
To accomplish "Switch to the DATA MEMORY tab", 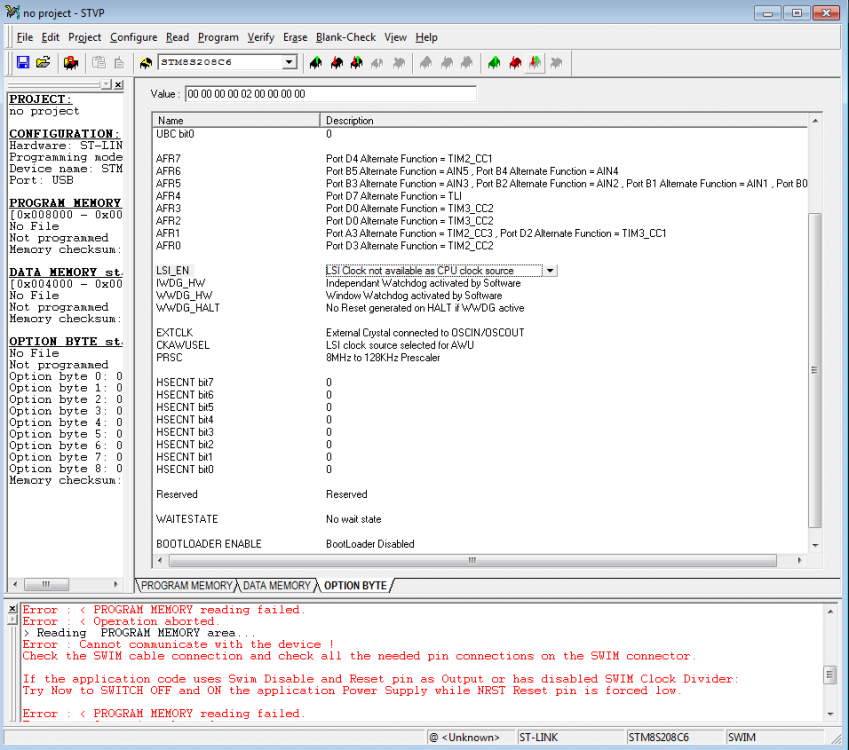I will click(277, 585).
